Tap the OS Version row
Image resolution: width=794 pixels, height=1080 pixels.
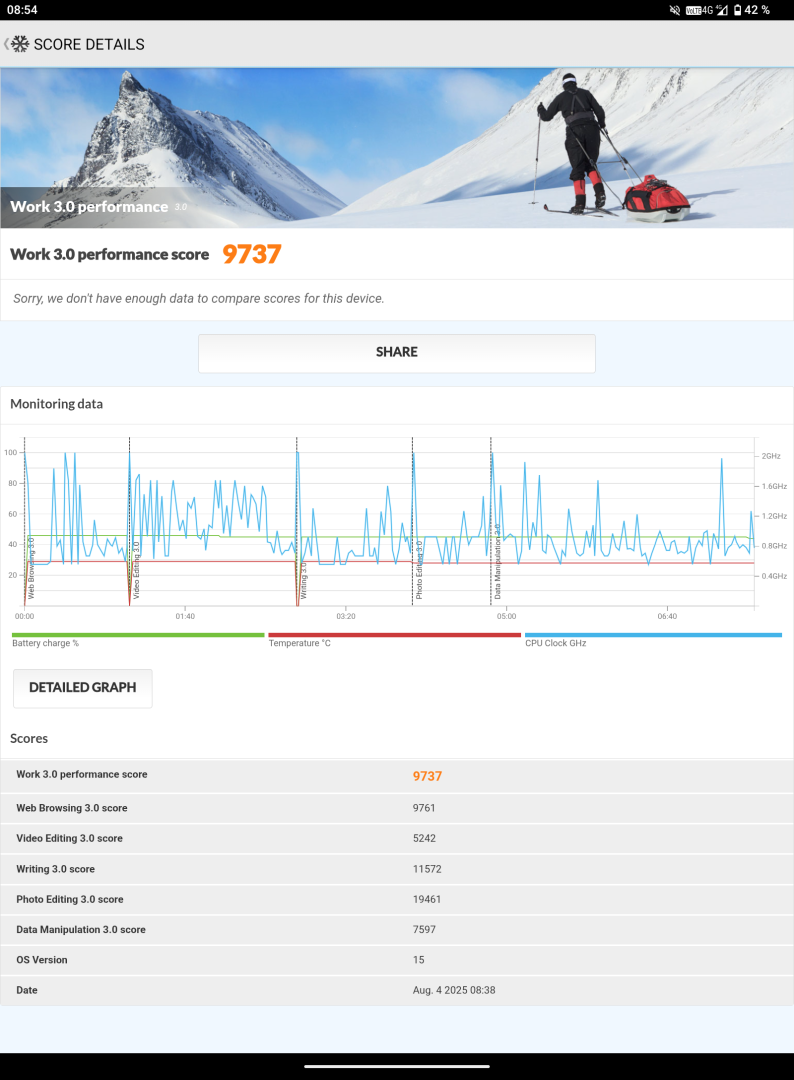397,960
